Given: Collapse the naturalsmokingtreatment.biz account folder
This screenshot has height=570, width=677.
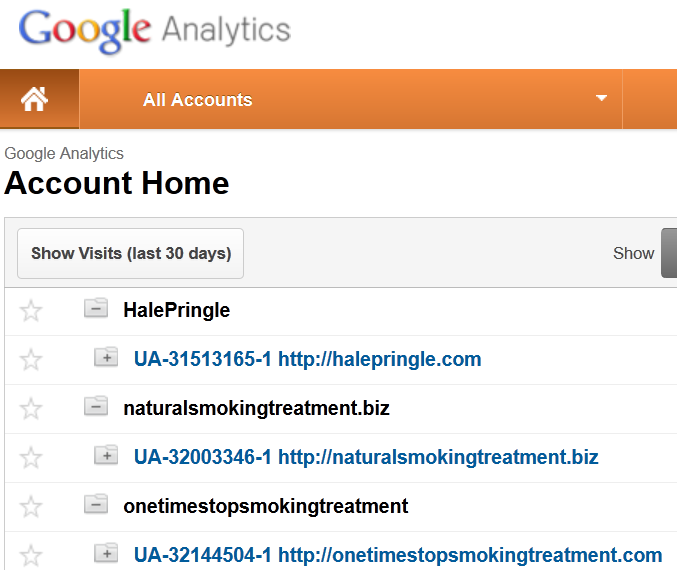Looking at the screenshot, I should (x=96, y=406).
